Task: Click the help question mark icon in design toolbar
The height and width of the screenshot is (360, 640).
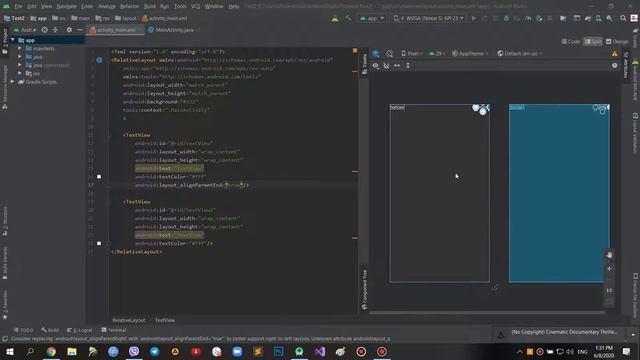Action: coord(614,65)
